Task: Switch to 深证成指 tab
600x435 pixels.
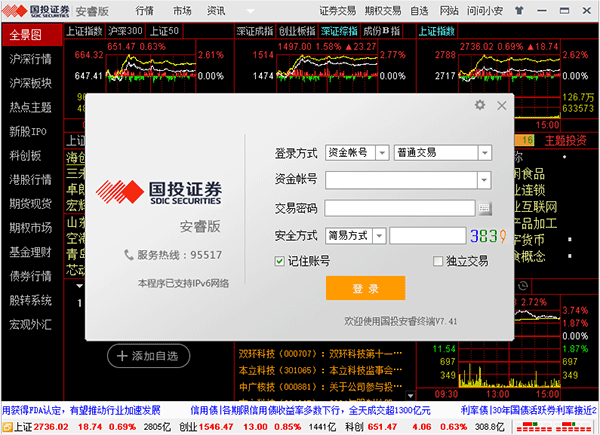Action: click(255, 31)
